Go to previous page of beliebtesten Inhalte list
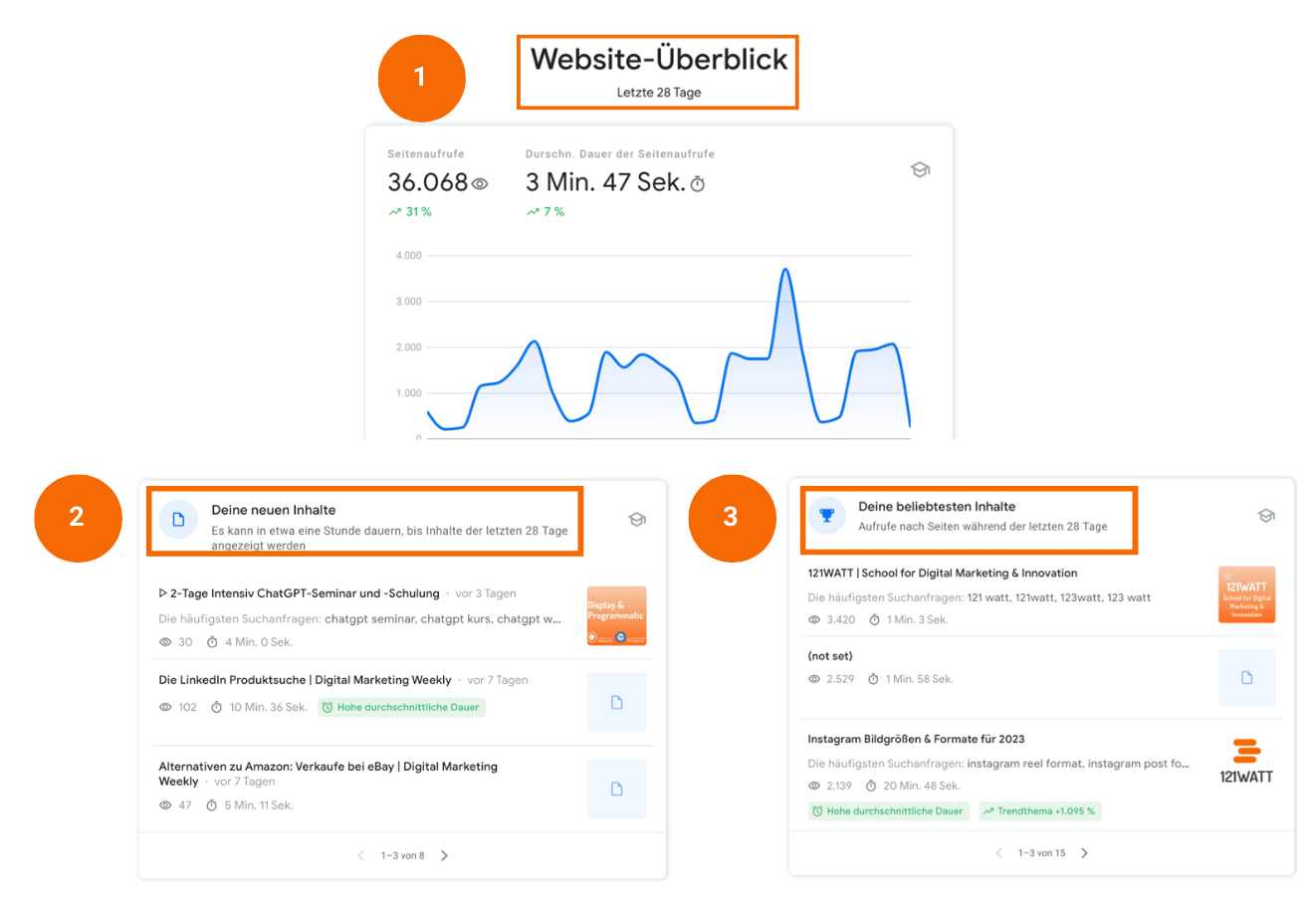Image resolution: width=1316 pixels, height=922 pixels. pos(999,852)
